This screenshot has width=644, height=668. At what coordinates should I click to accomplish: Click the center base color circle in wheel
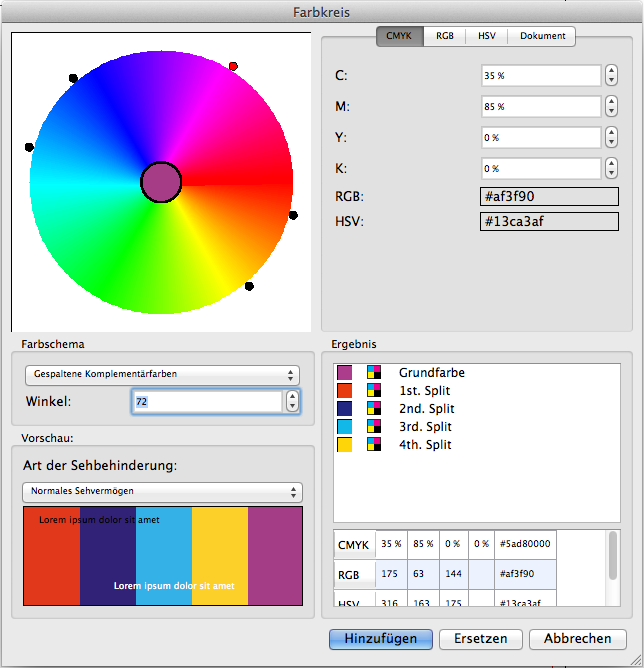click(161, 182)
